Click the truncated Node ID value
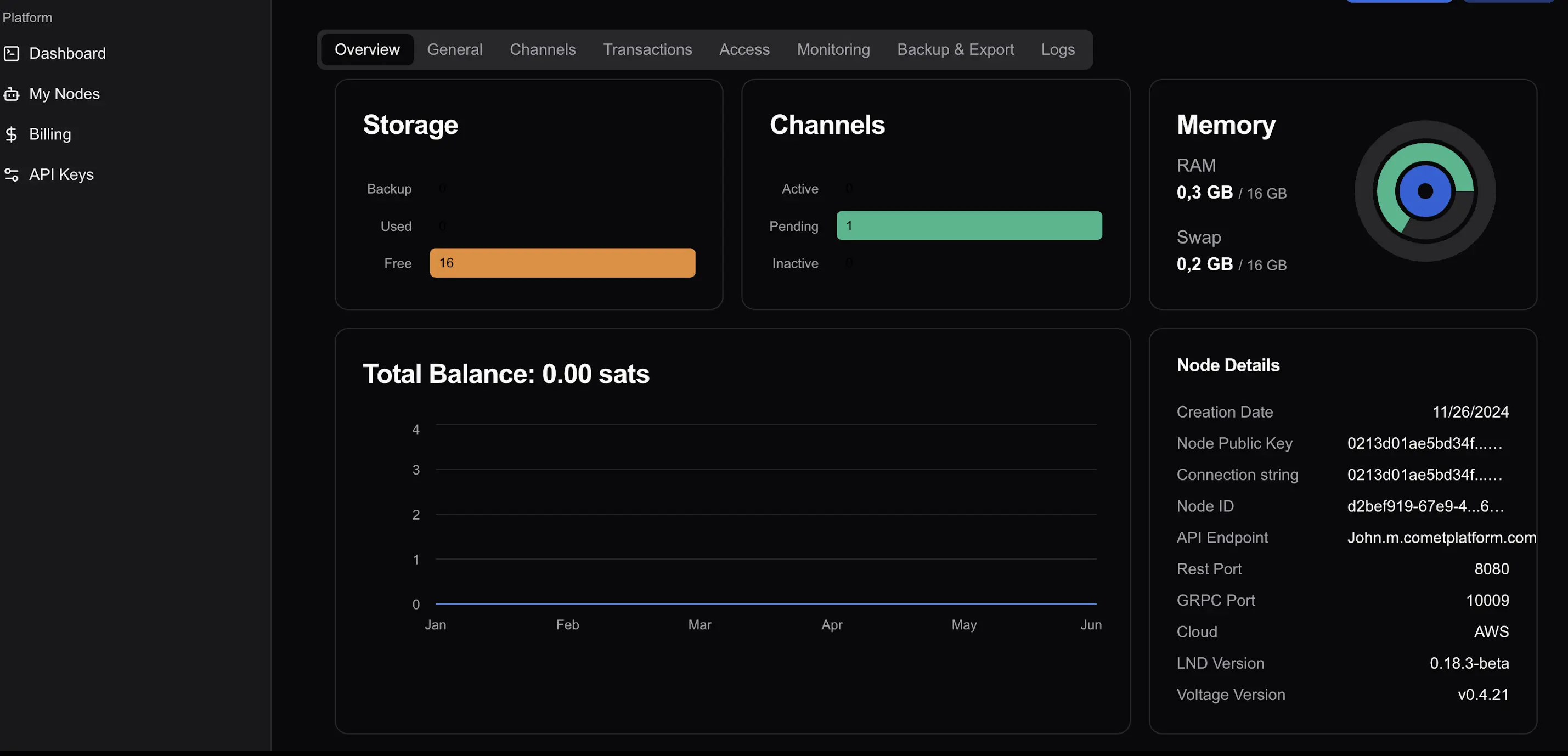The width and height of the screenshot is (1568, 756). [1425, 506]
